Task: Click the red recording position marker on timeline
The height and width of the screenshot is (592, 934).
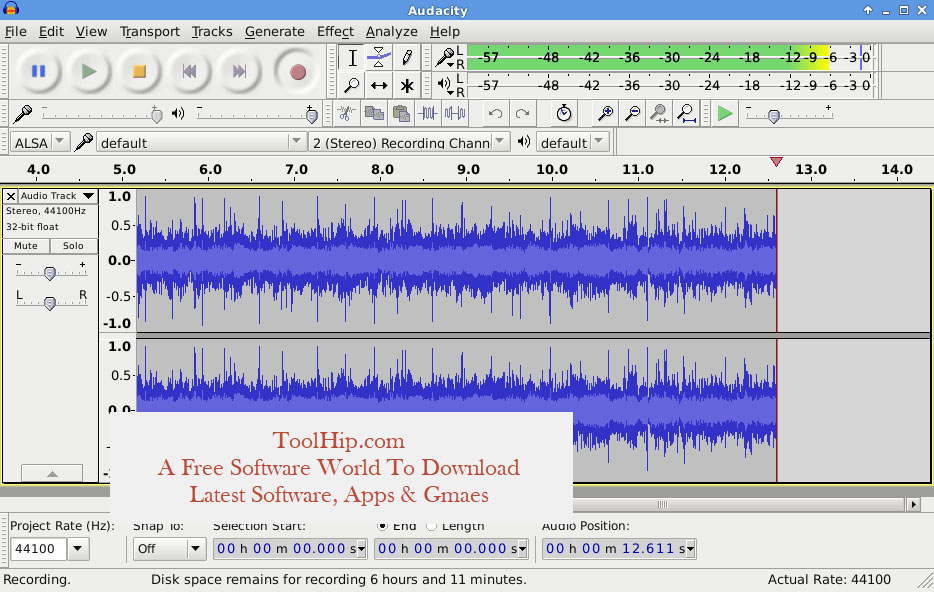Action: tap(776, 162)
